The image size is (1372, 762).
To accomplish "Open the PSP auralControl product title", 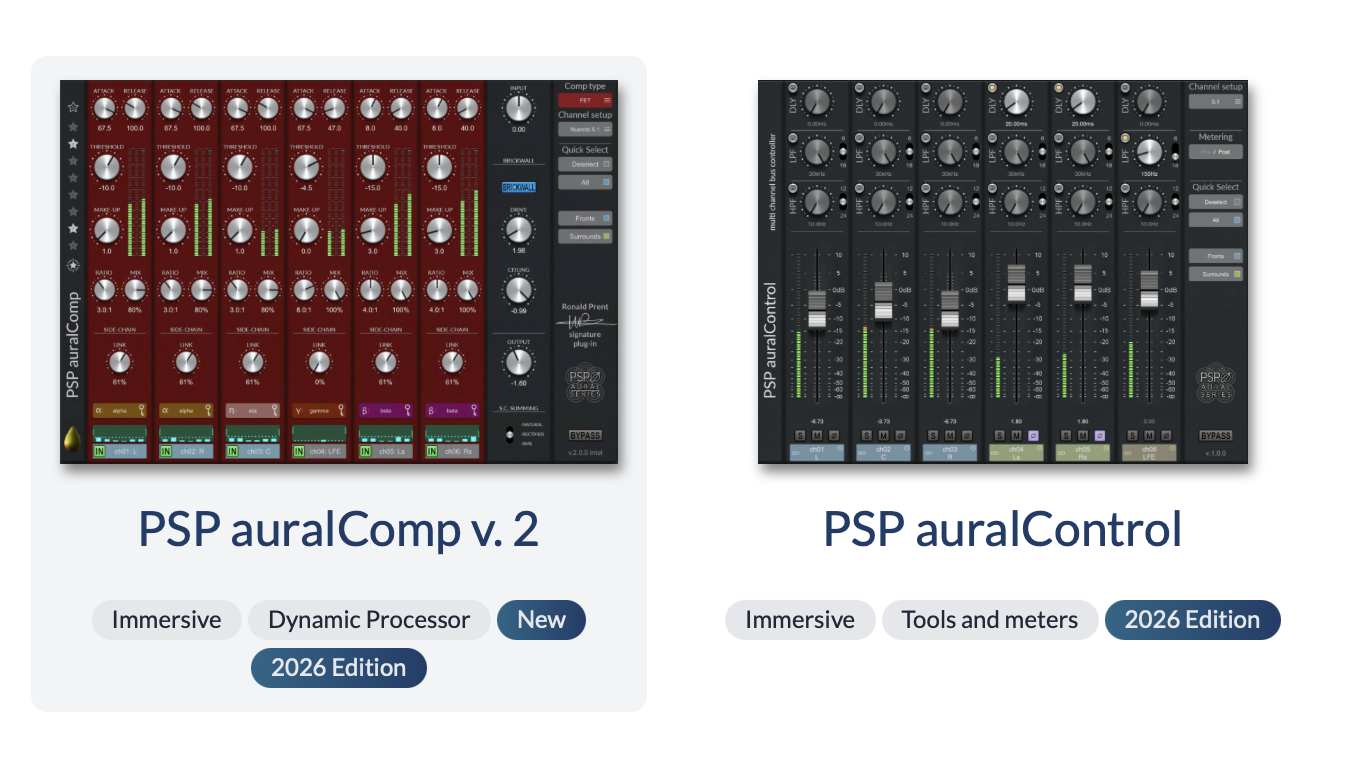I will pyautogui.click(x=1002, y=528).
